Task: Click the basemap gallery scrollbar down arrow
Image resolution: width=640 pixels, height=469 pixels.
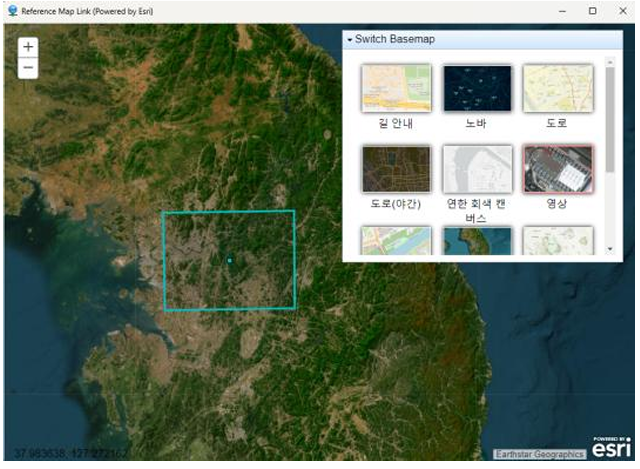Action: click(610, 249)
